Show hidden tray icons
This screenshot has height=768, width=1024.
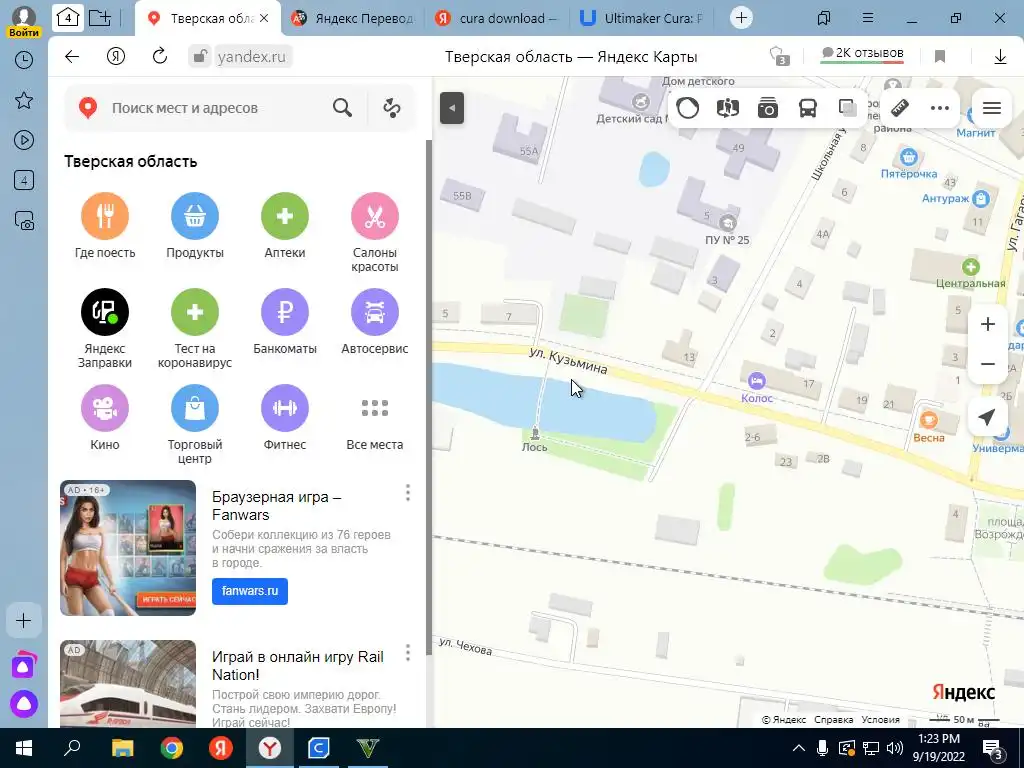click(x=799, y=748)
